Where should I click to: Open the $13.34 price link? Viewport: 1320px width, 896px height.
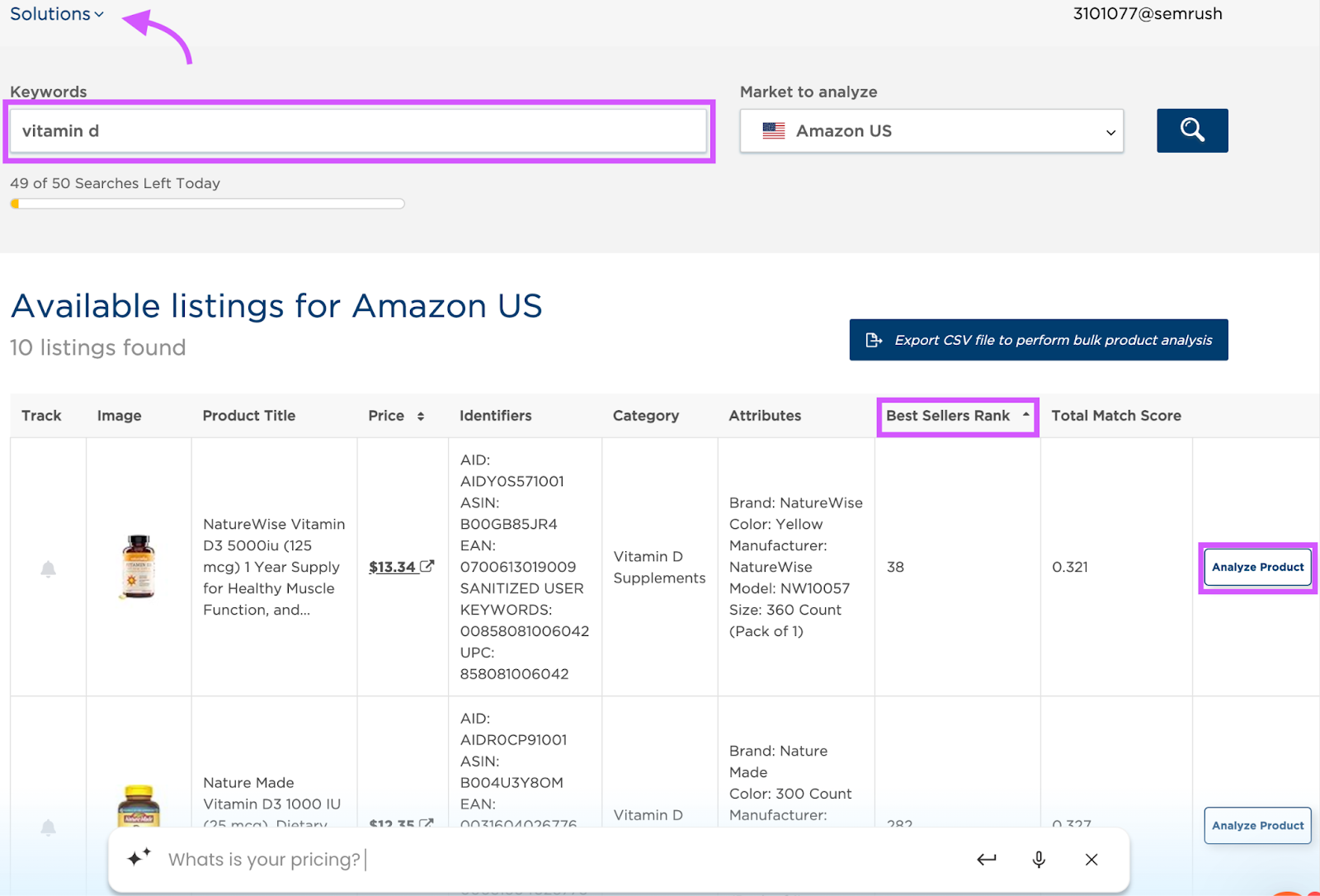392,567
